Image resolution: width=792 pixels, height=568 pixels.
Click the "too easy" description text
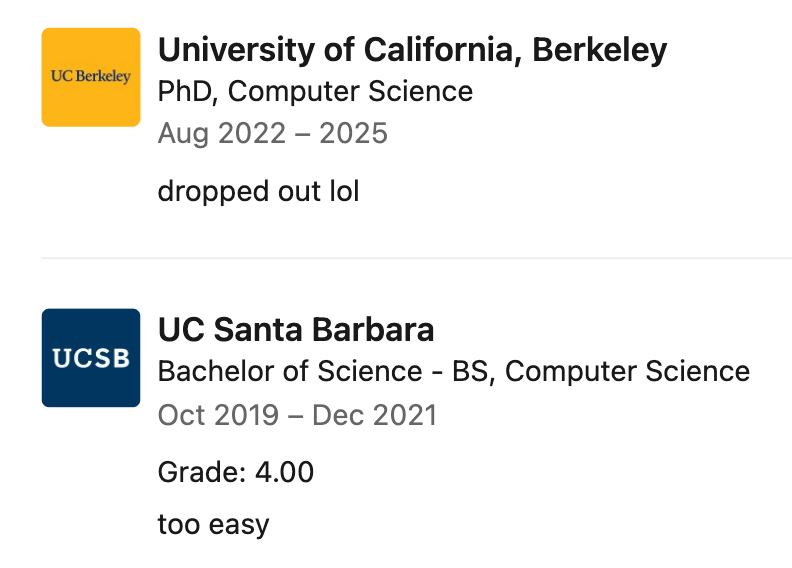pos(213,523)
